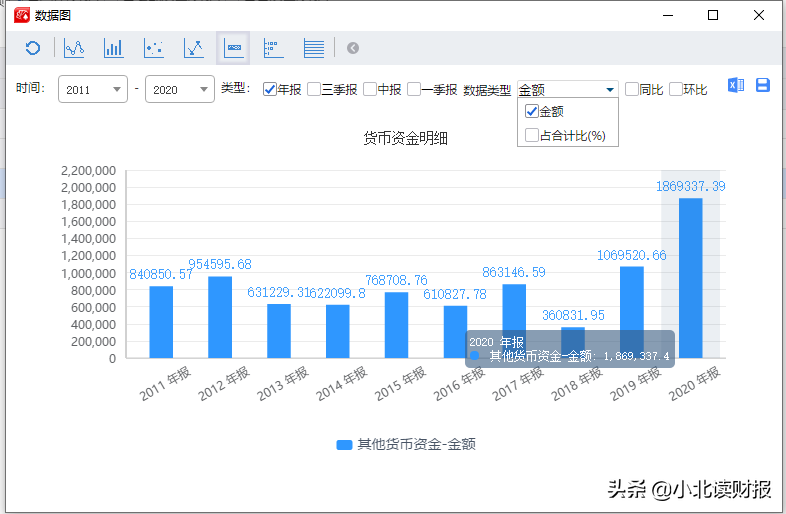786x514 pixels.
Task: Toggle the 其他货币资金-金额 legend swatch
Action: pos(344,445)
